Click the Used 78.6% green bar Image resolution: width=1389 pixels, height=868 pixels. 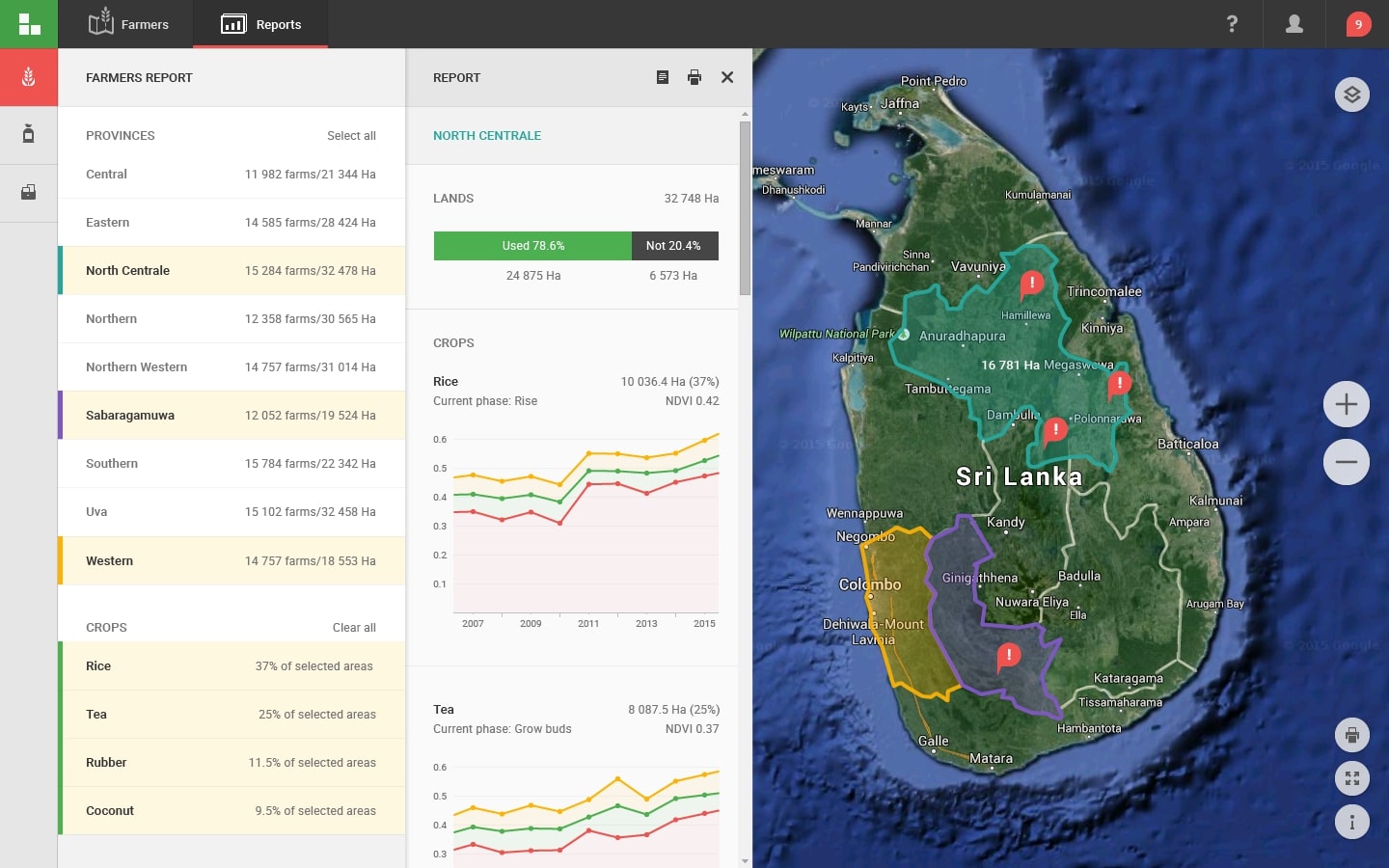click(x=532, y=246)
